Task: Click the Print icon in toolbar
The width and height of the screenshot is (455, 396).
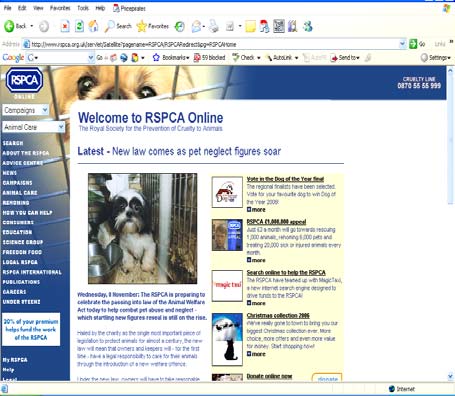Action: coord(213,26)
